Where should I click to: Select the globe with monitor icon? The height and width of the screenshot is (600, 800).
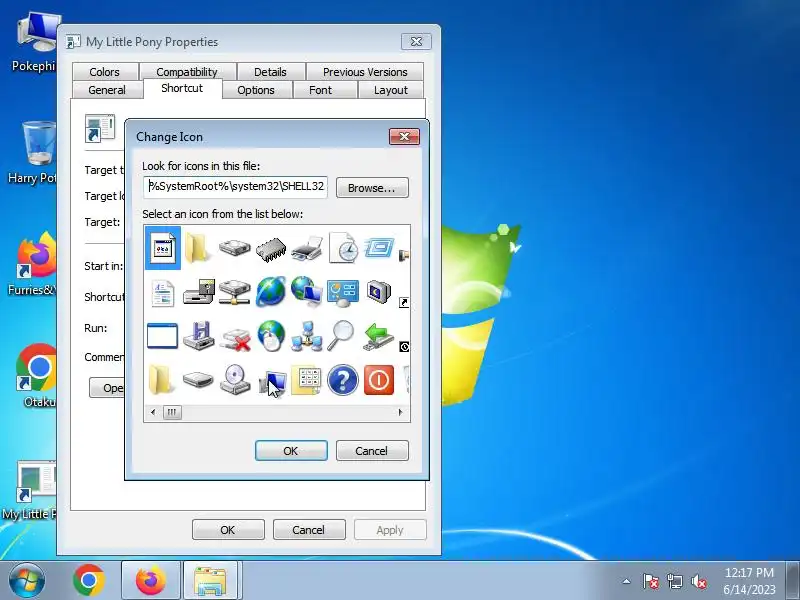tap(307, 292)
